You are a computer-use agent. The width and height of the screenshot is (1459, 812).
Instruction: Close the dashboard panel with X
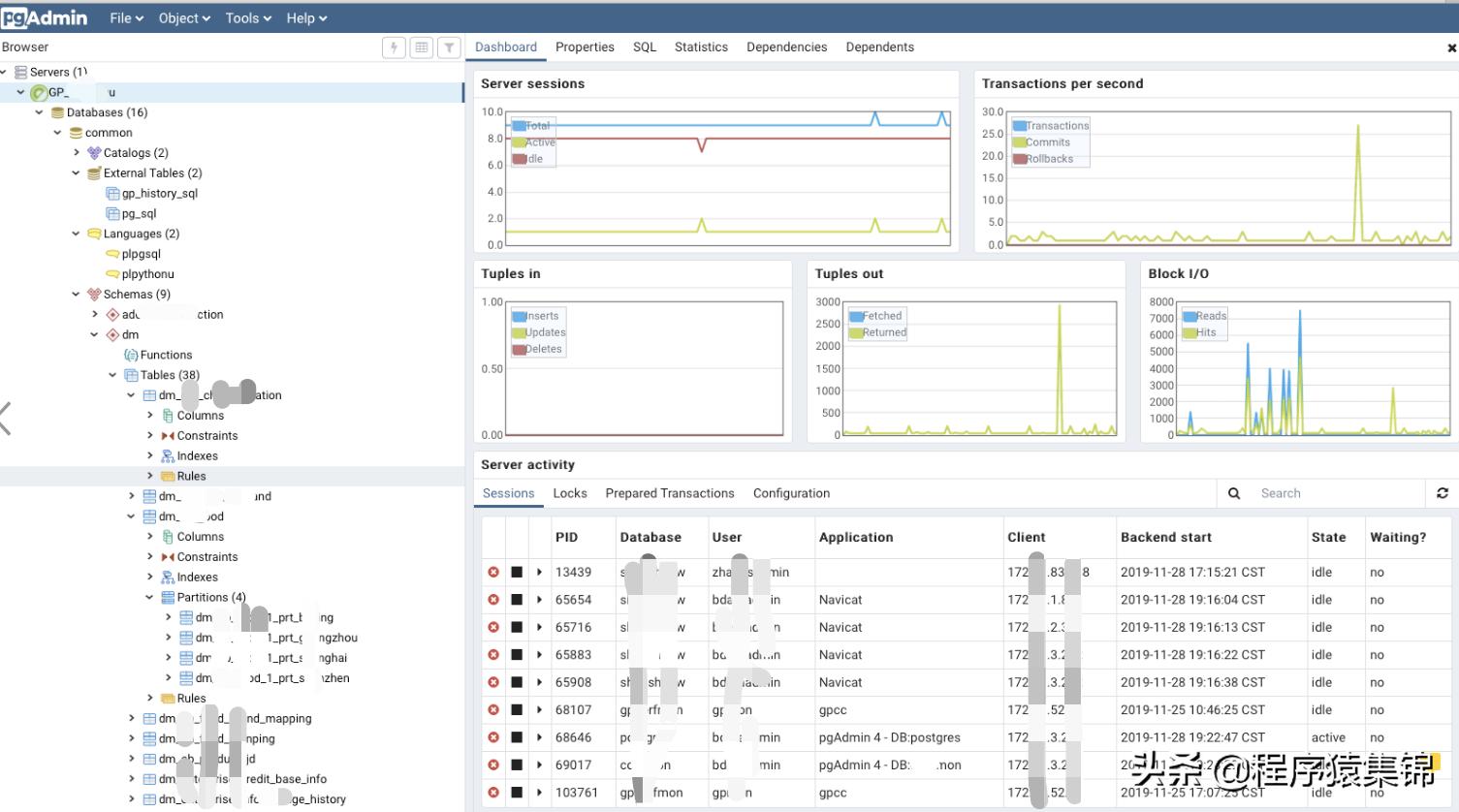click(x=1451, y=47)
